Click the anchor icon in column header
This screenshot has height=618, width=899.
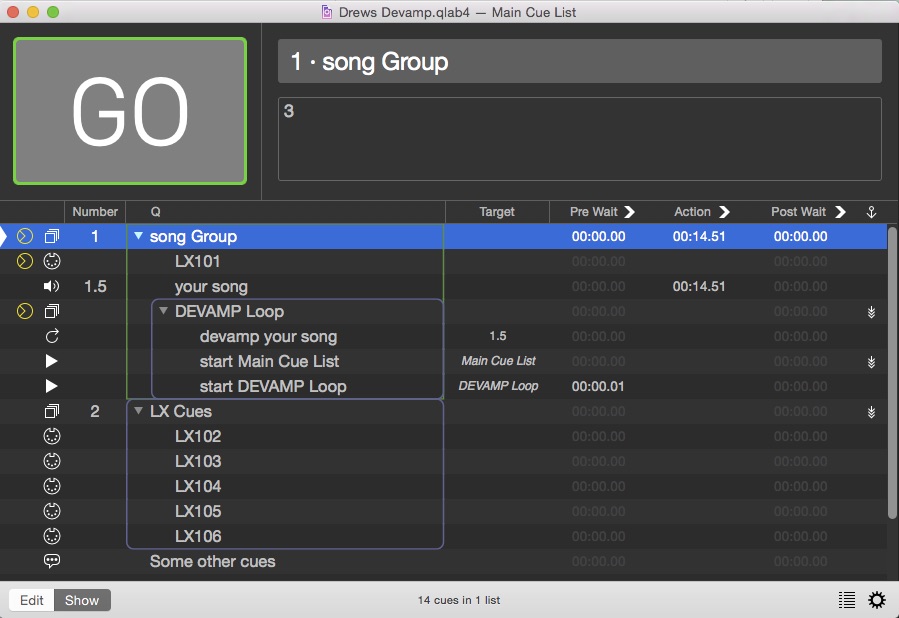[870, 212]
